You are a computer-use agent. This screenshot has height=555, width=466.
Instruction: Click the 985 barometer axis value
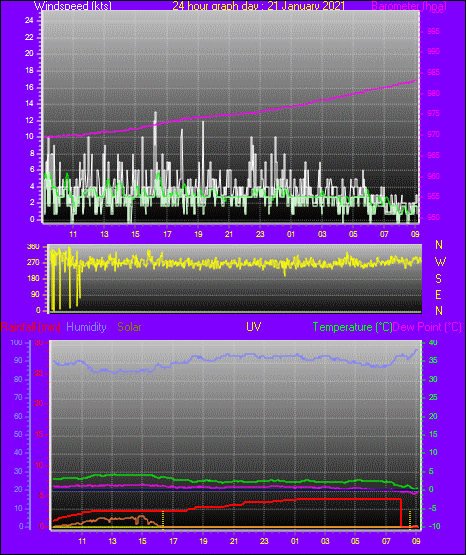(x=433, y=73)
